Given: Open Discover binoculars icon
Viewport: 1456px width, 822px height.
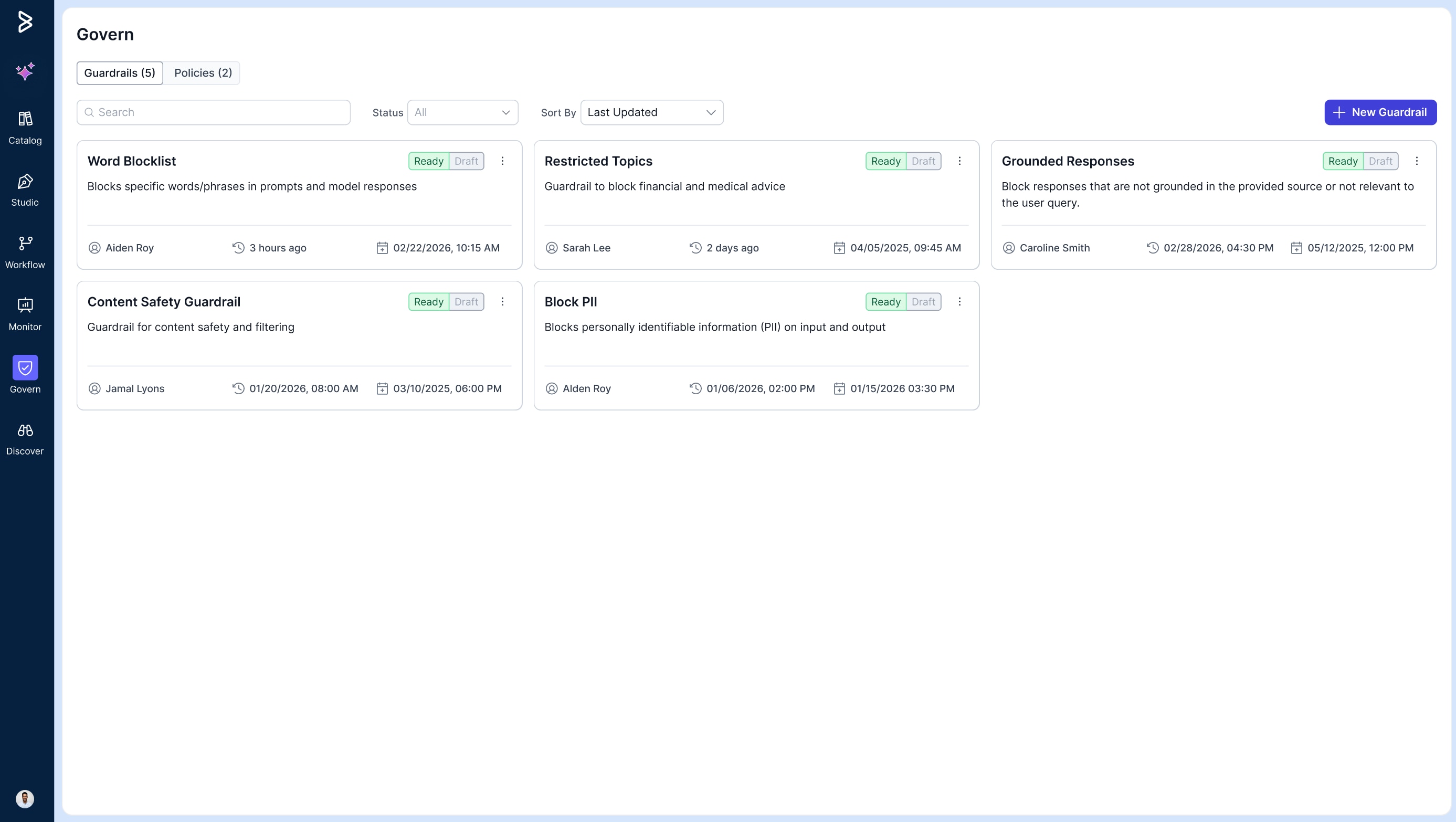Looking at the screenshot, I should coord(25,438).
